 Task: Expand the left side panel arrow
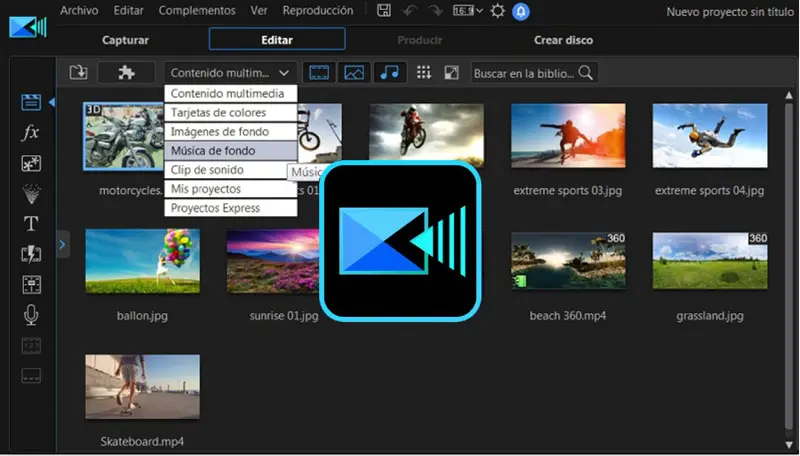click(63, 243)
